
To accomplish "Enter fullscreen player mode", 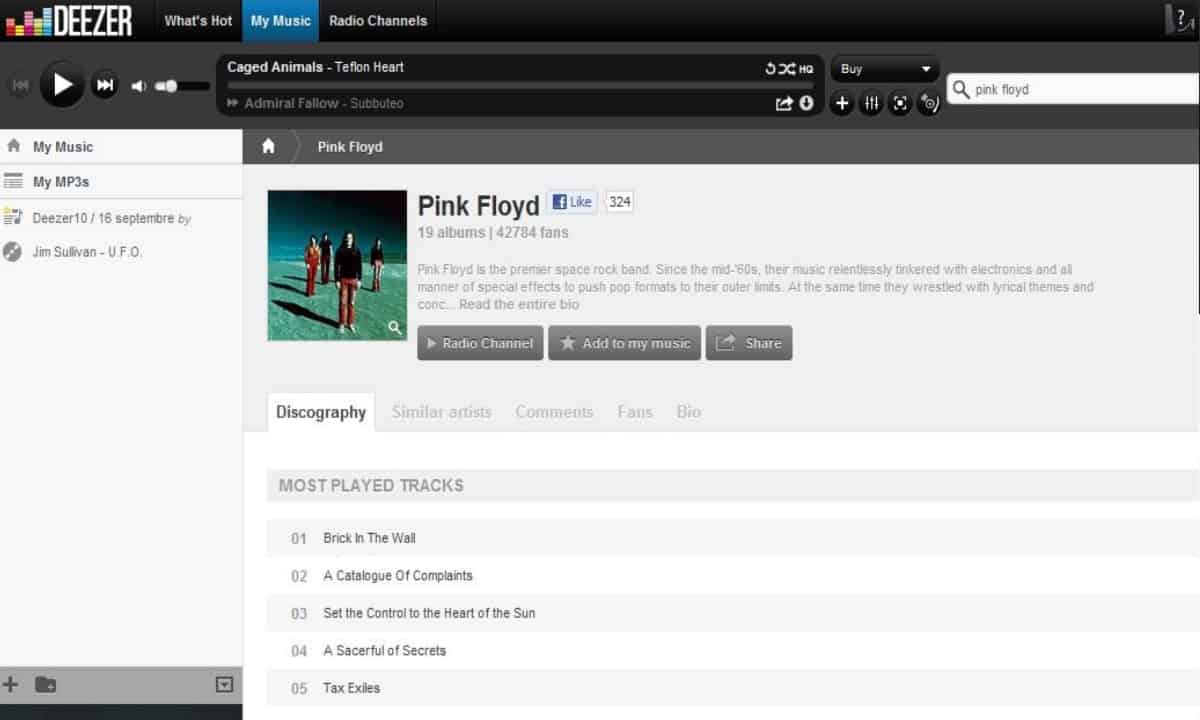I will click(900, 103).
